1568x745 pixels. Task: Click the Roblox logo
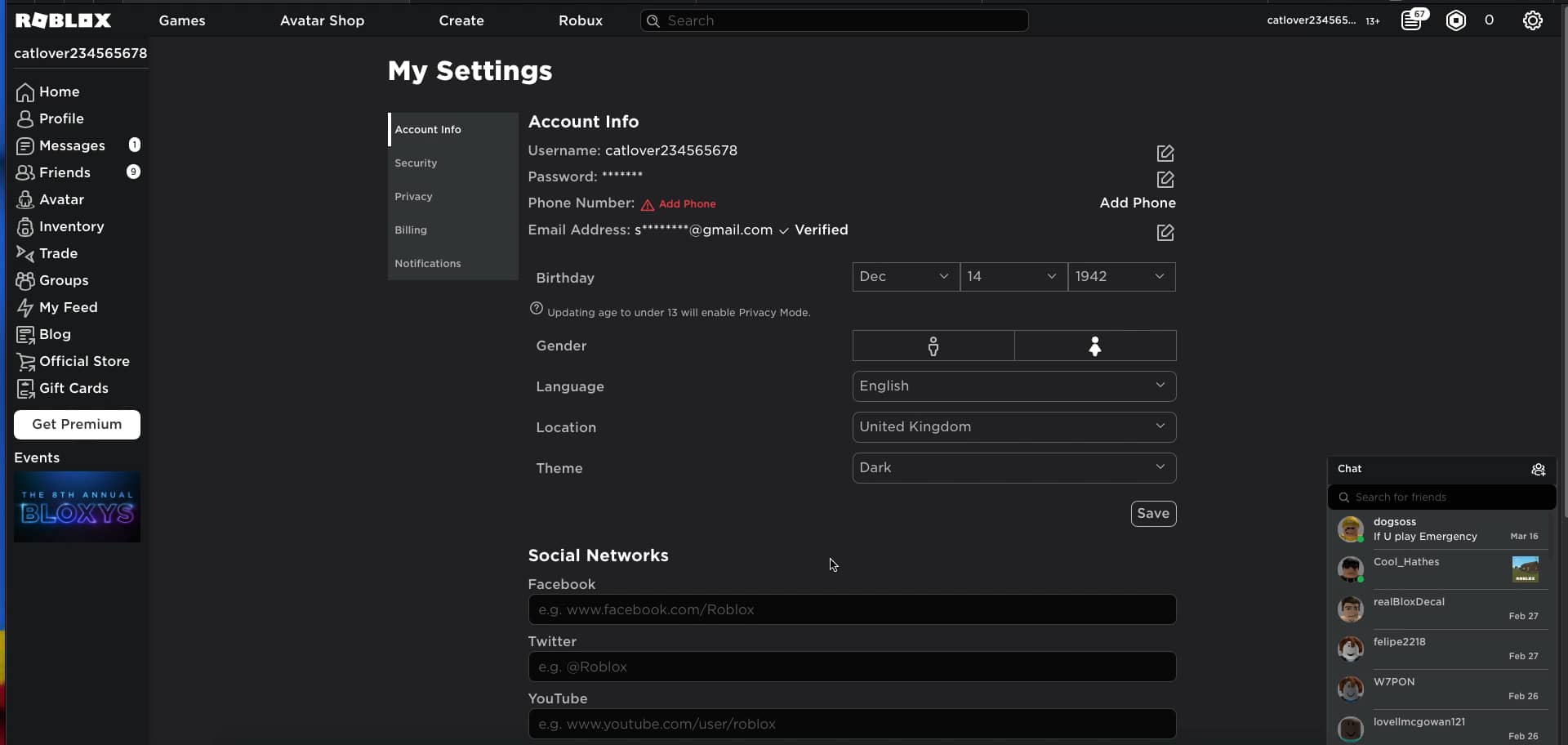coord(63,20)
